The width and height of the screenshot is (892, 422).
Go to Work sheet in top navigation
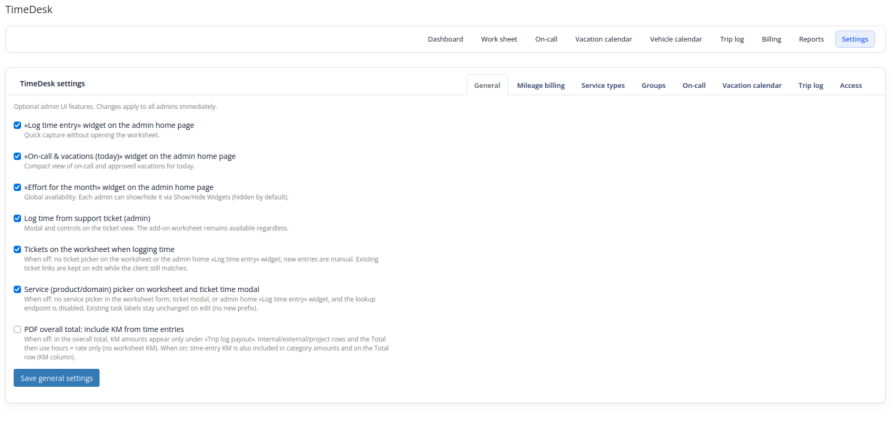[x=499, y=39]
